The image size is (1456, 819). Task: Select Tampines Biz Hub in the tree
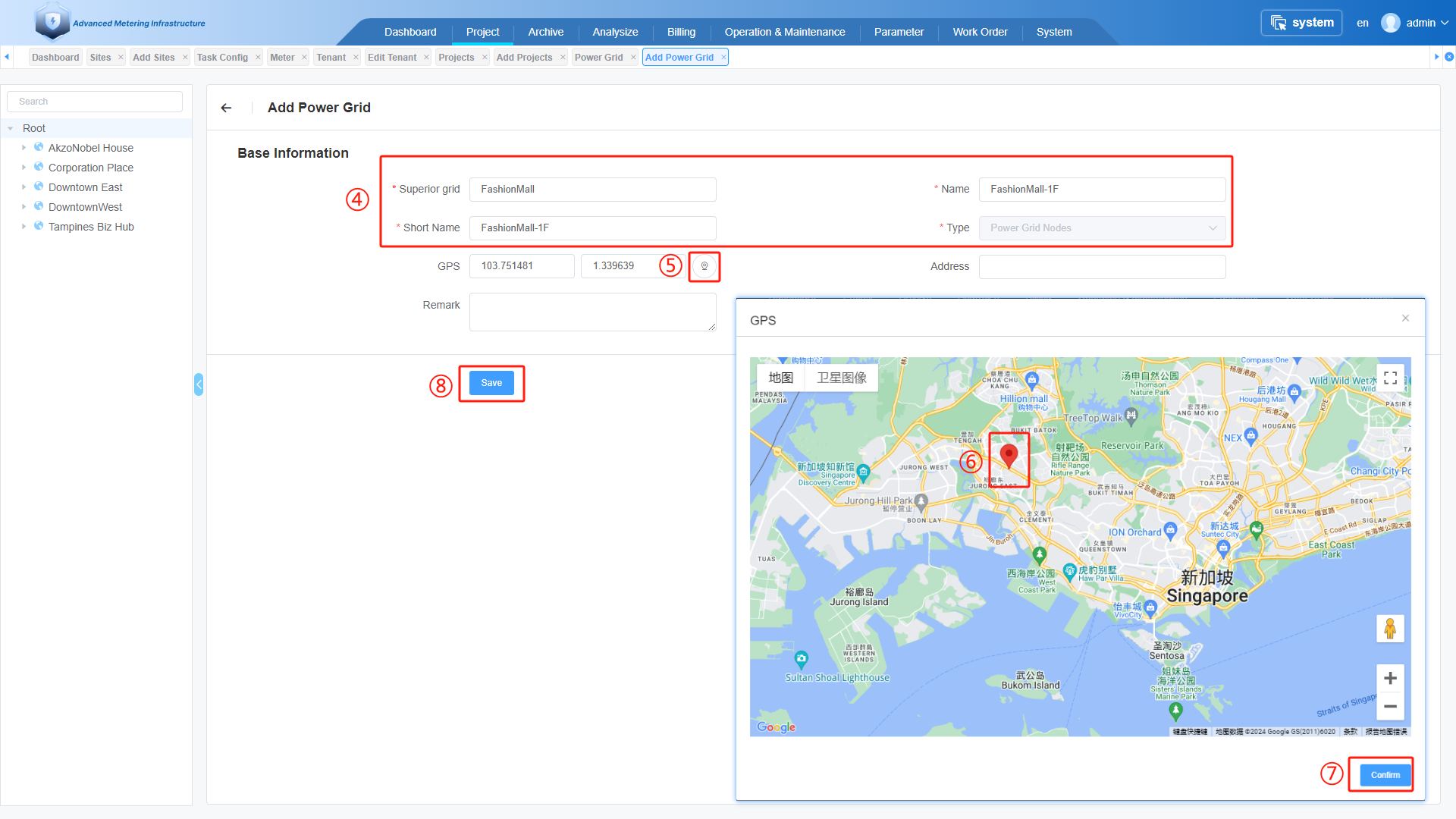[x=91, y=227]
